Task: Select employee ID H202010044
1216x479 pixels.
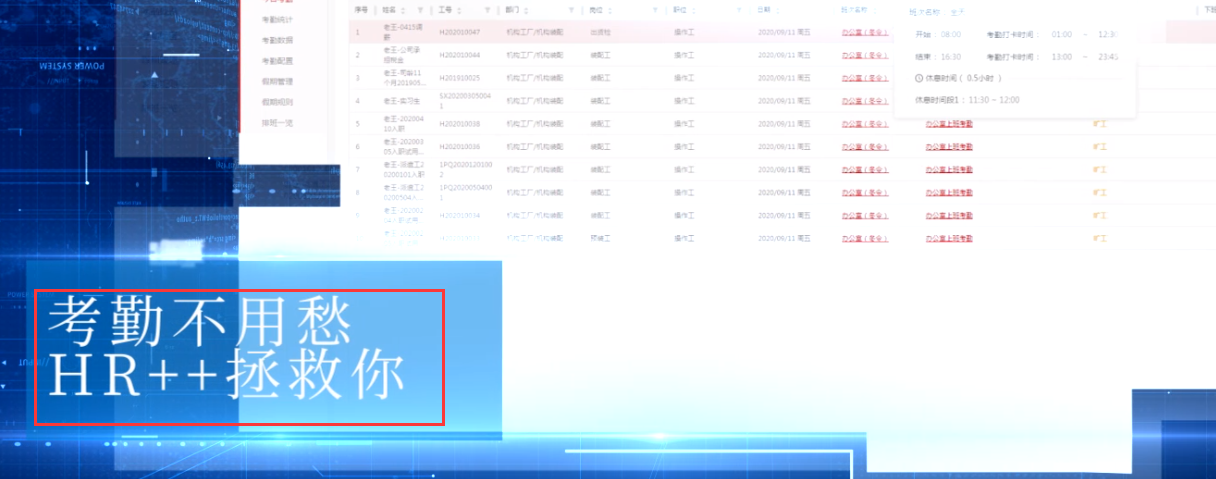Action: point(460,54)
